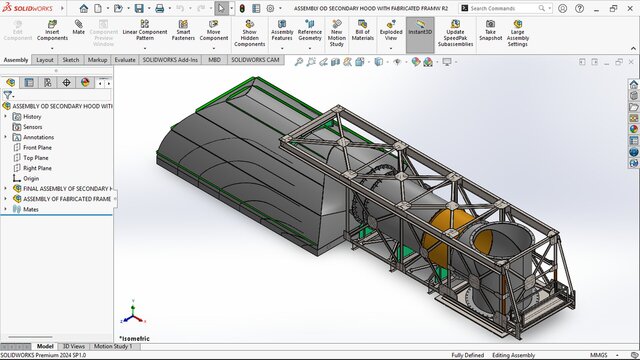
Task: Click in the Search Commands field
Action: click(x=505, y=8)
